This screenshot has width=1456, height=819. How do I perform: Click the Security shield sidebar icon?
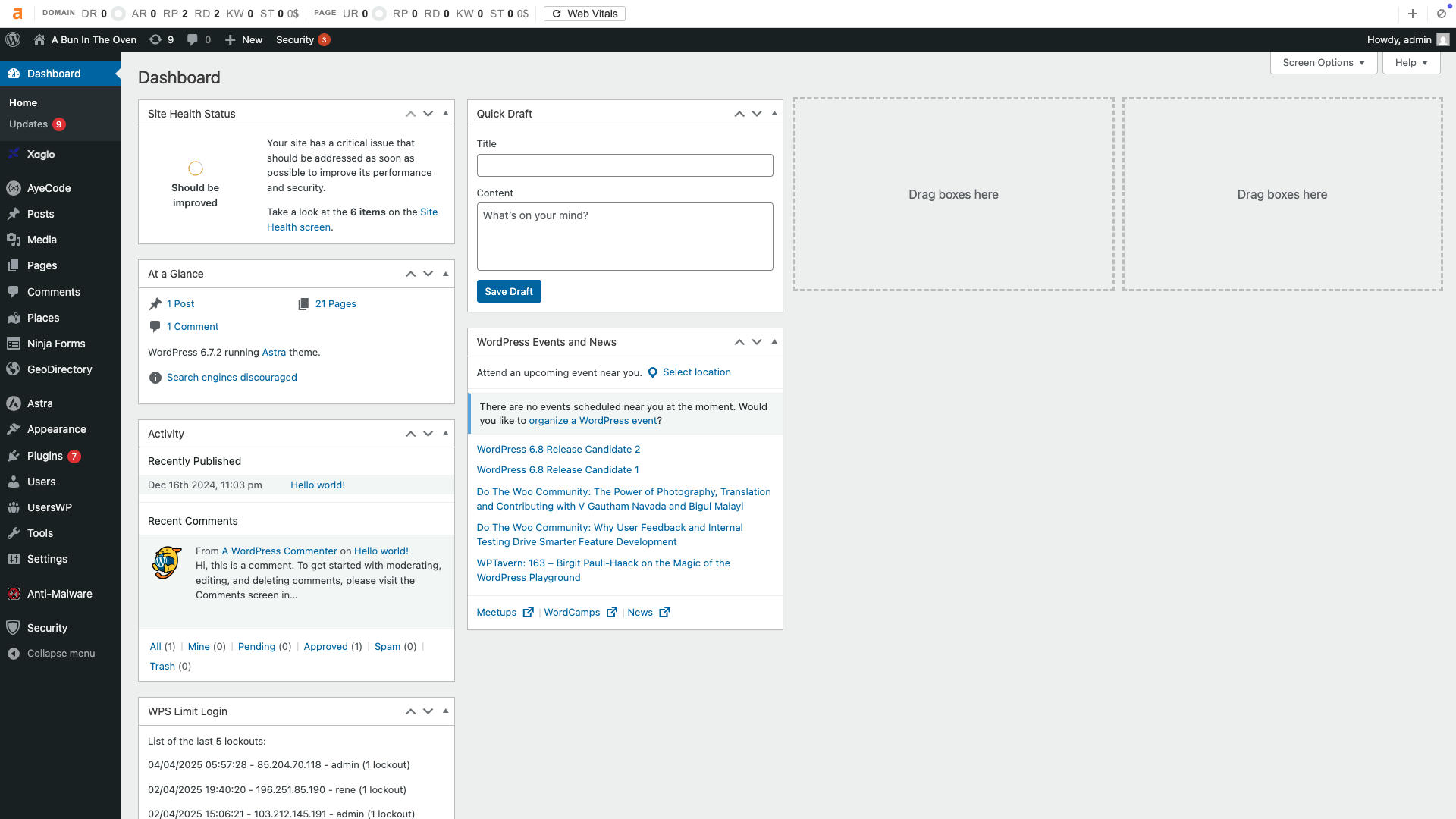pyautogui.click(x=14, y=628)
